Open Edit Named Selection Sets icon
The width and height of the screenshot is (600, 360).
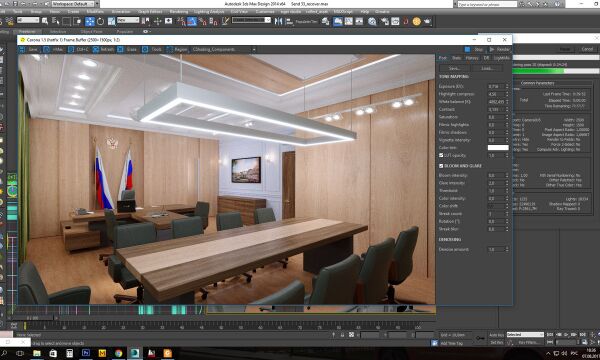tap(225, 21)
